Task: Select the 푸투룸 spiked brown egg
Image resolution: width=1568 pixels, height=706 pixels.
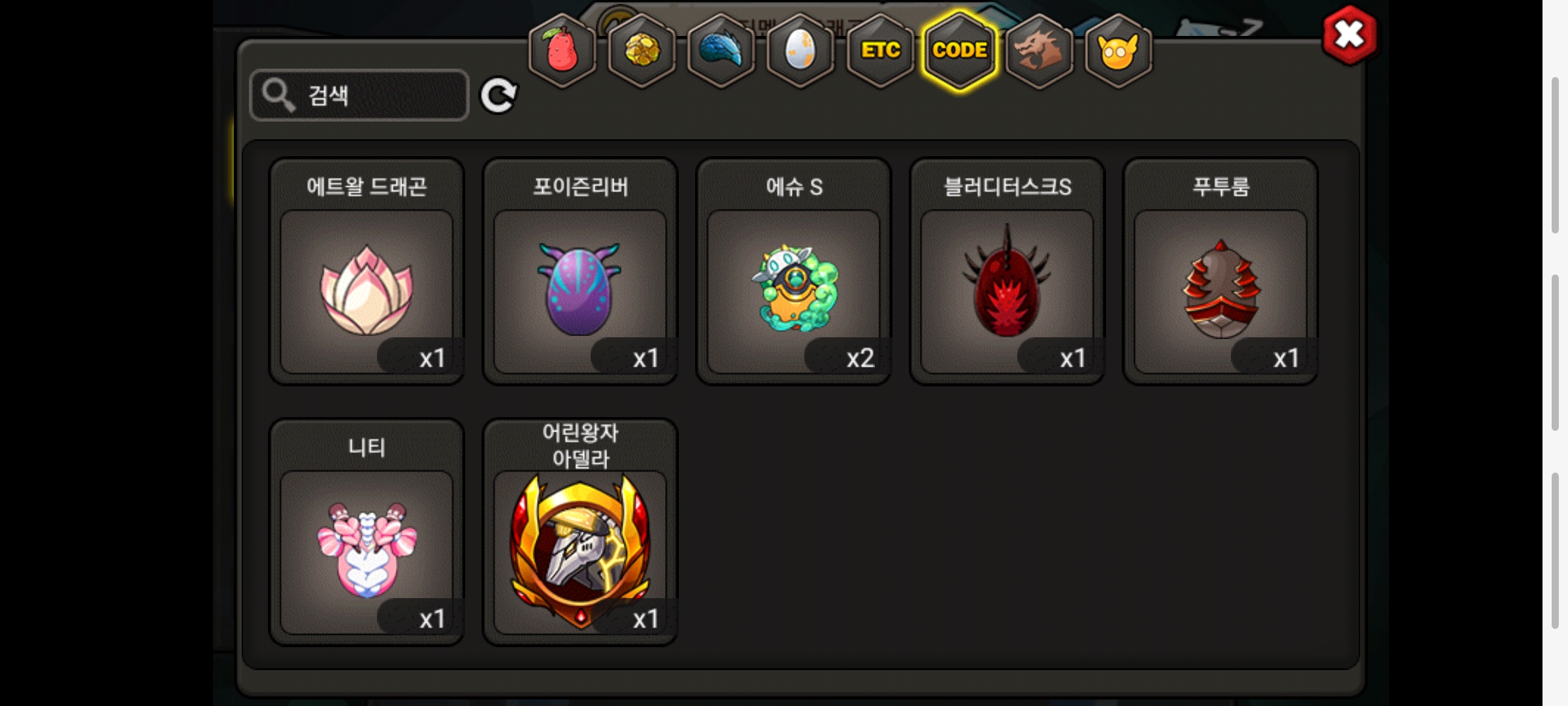Action: [x=1220, y=271]
